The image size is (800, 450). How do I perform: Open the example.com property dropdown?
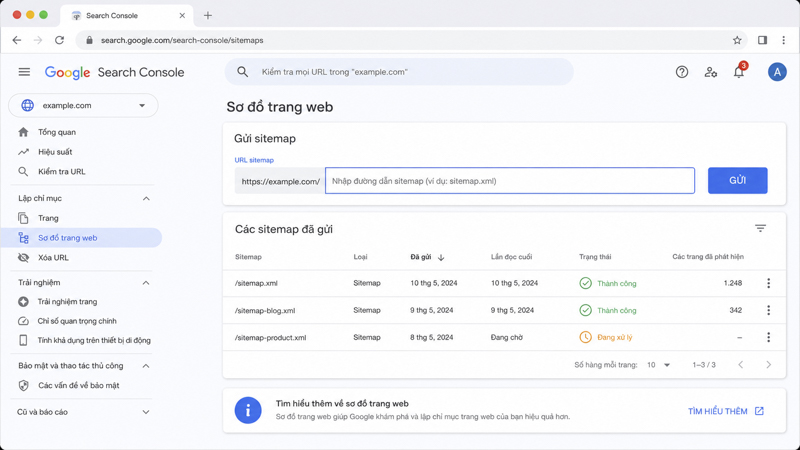point(83,106)
